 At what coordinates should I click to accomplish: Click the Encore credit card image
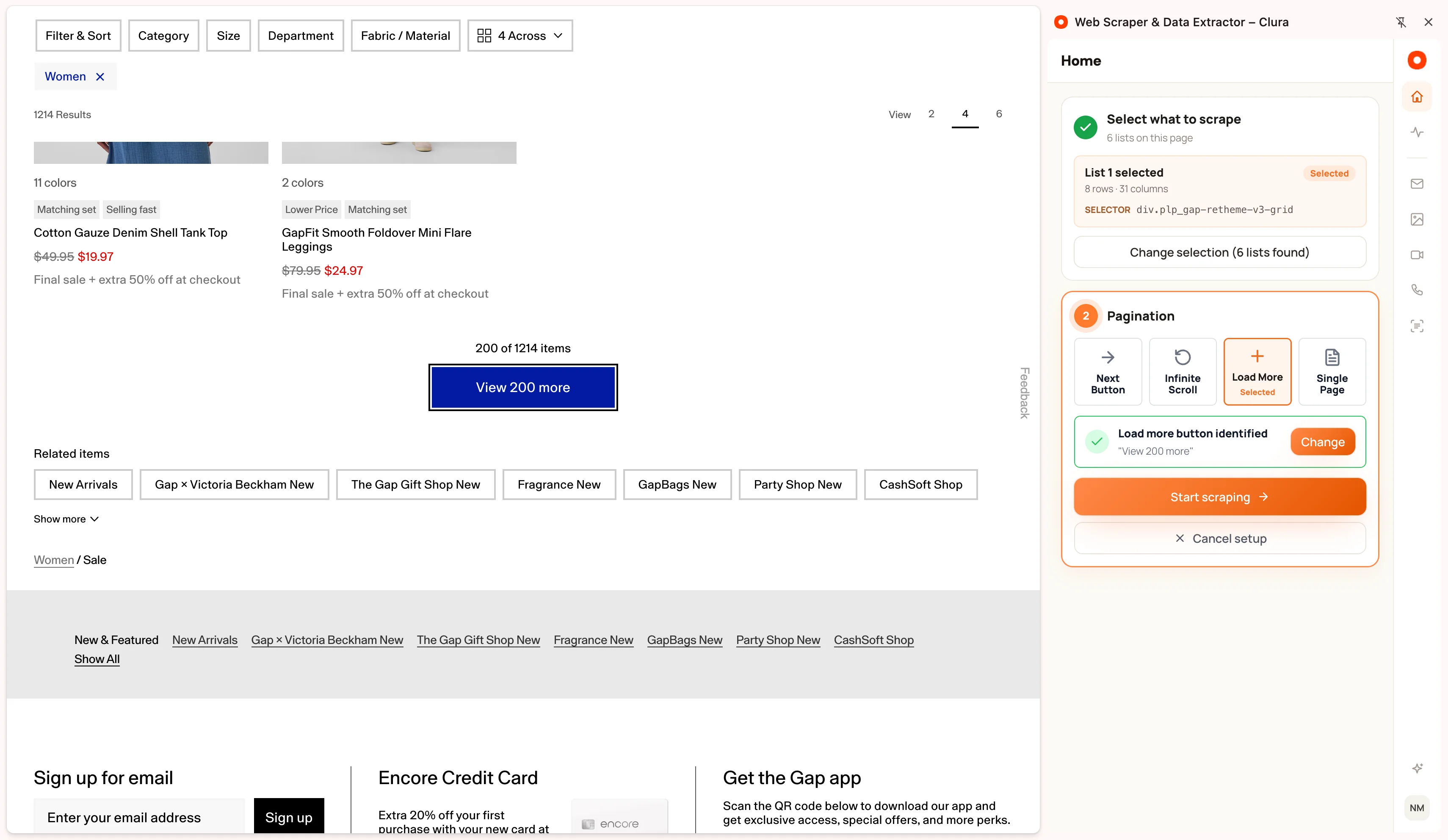pyautogui.click(x=619, y=816)
